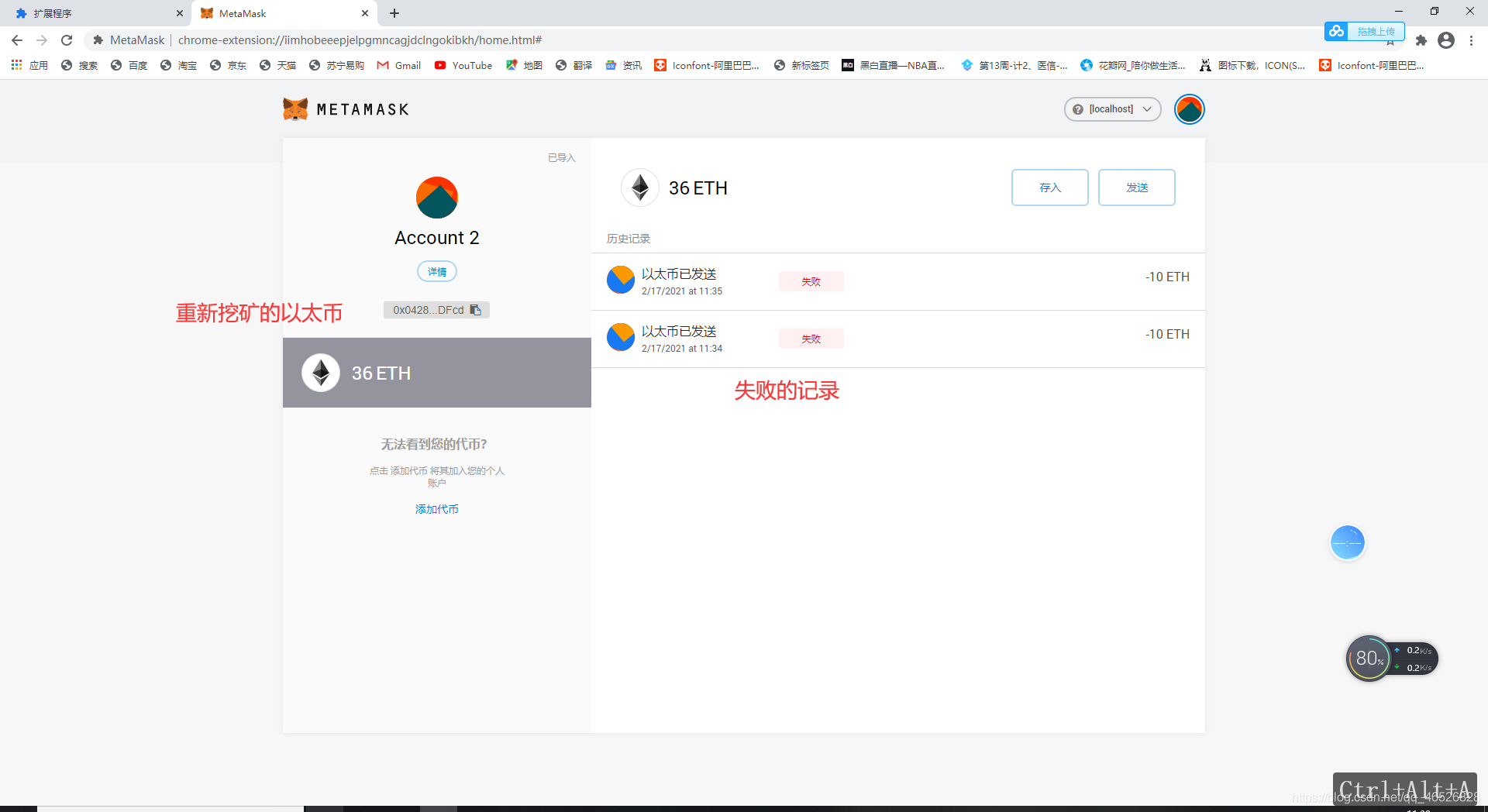Open the 天猫 bookmark
Image resolution: width=1488 pixels, height=812 pixels.
[277, 66]
